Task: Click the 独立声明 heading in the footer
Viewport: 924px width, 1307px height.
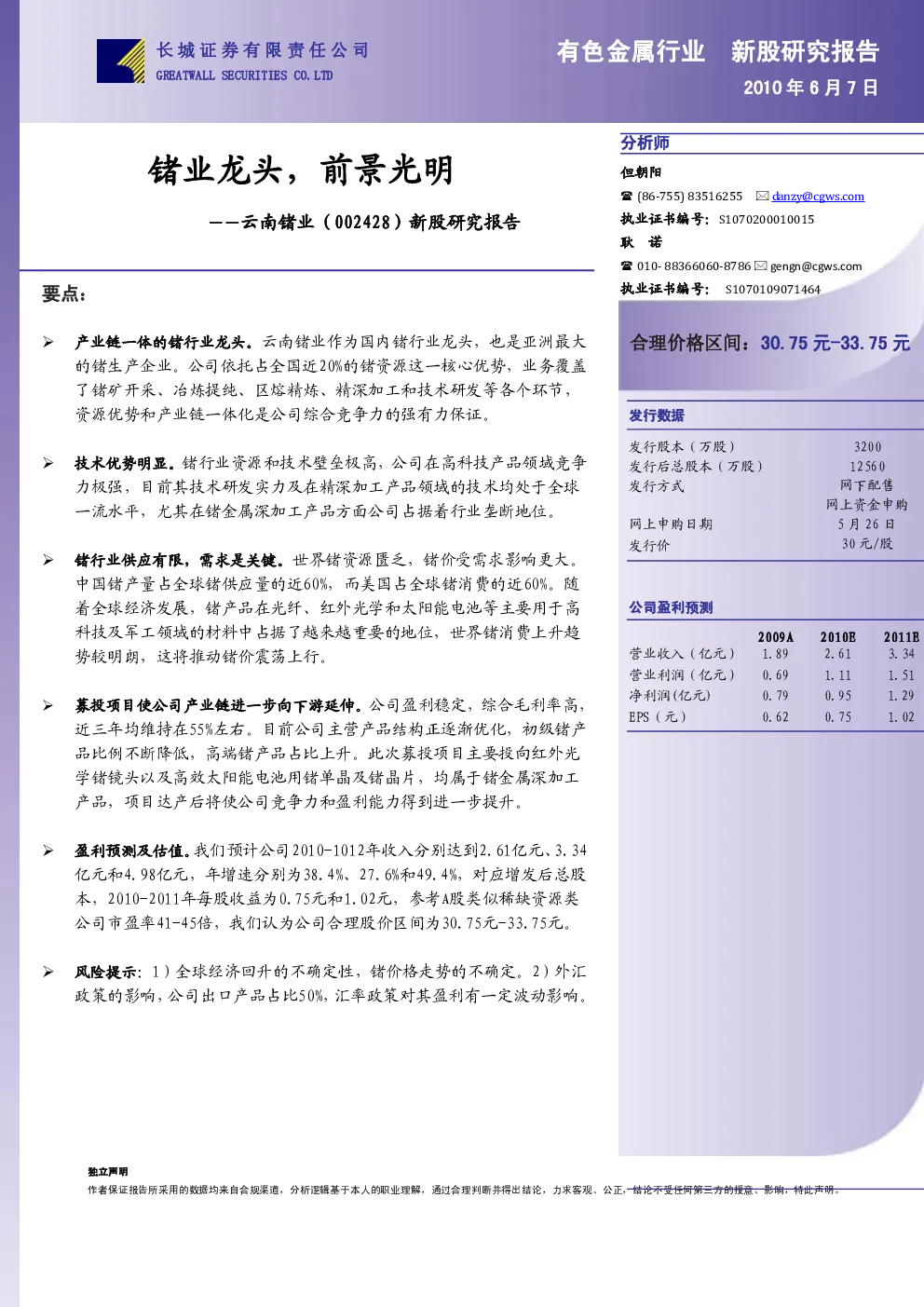Action: pos(108,1172)
